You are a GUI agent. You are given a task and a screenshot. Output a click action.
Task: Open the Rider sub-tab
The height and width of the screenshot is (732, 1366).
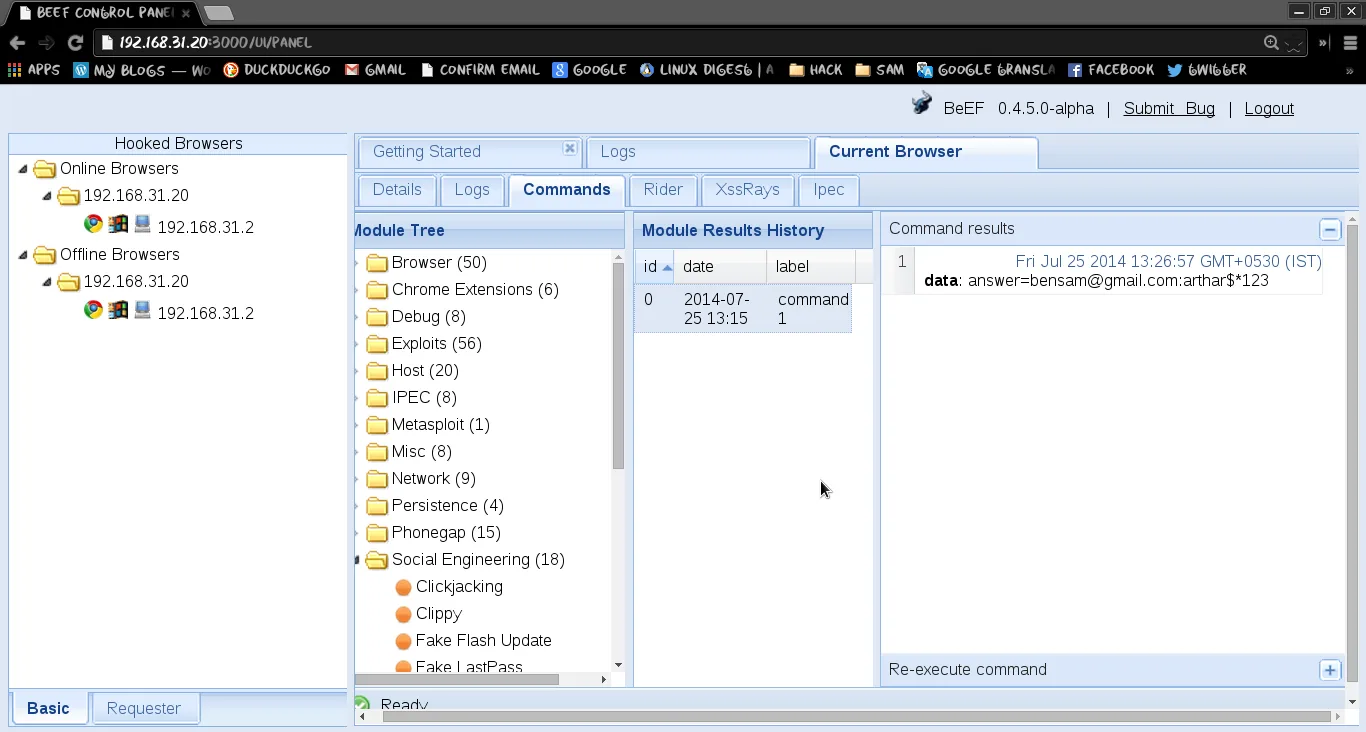click(663, 190)
